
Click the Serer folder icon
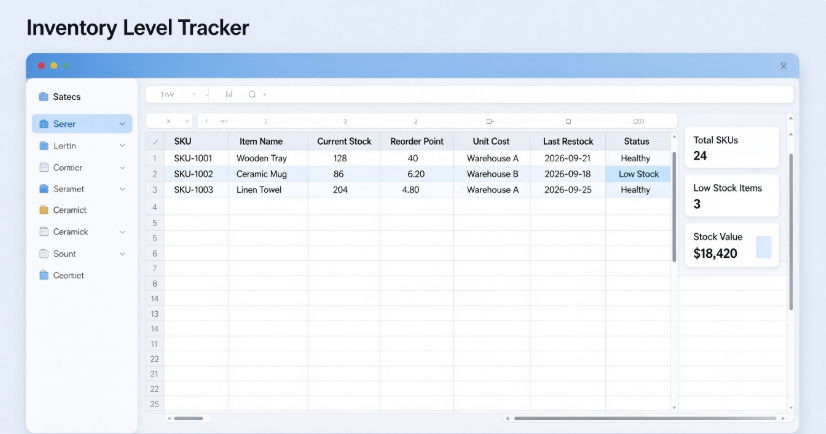tap(44, 124)
